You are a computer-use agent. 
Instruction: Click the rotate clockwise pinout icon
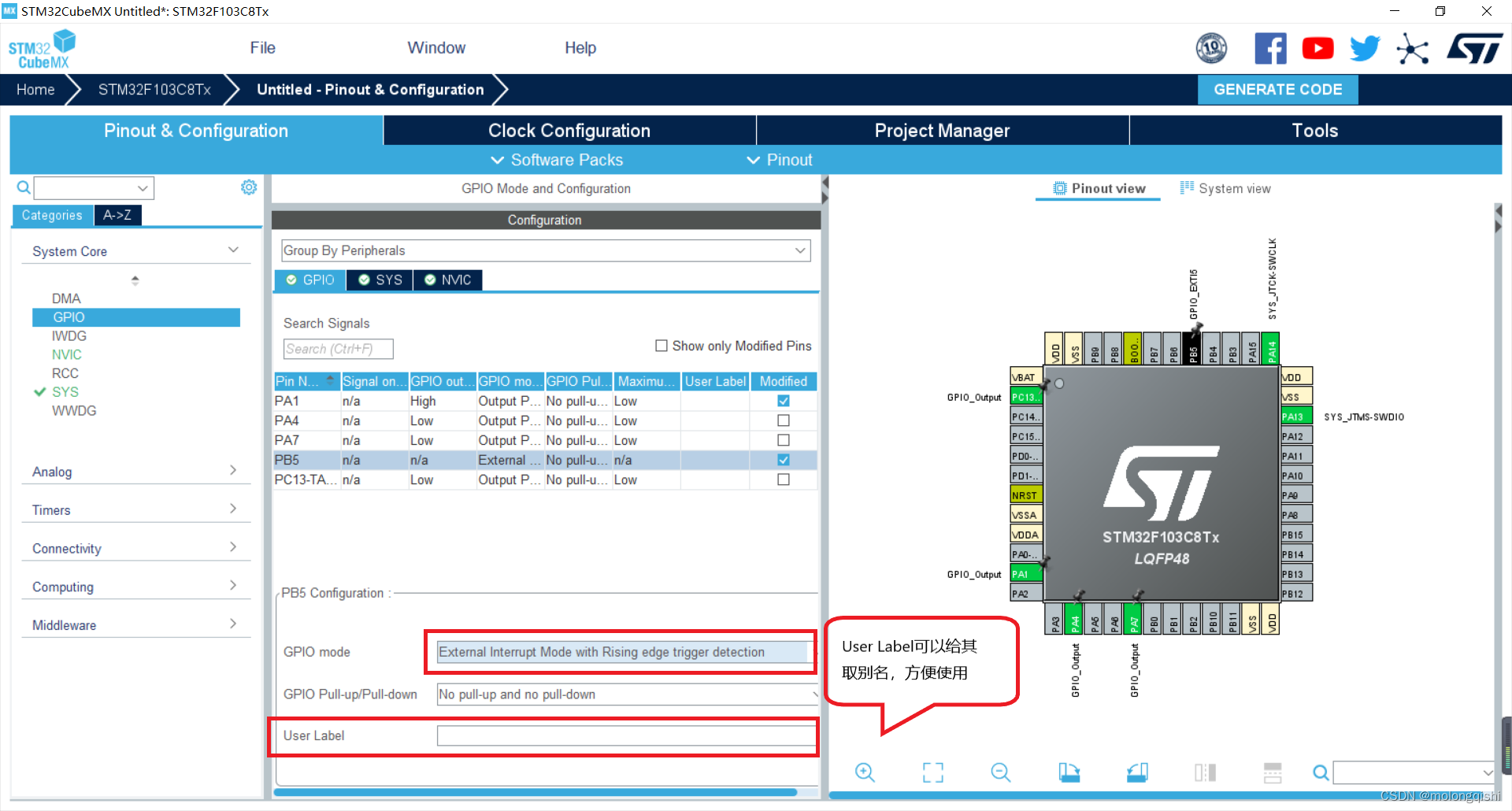[x=1069, y=772]
